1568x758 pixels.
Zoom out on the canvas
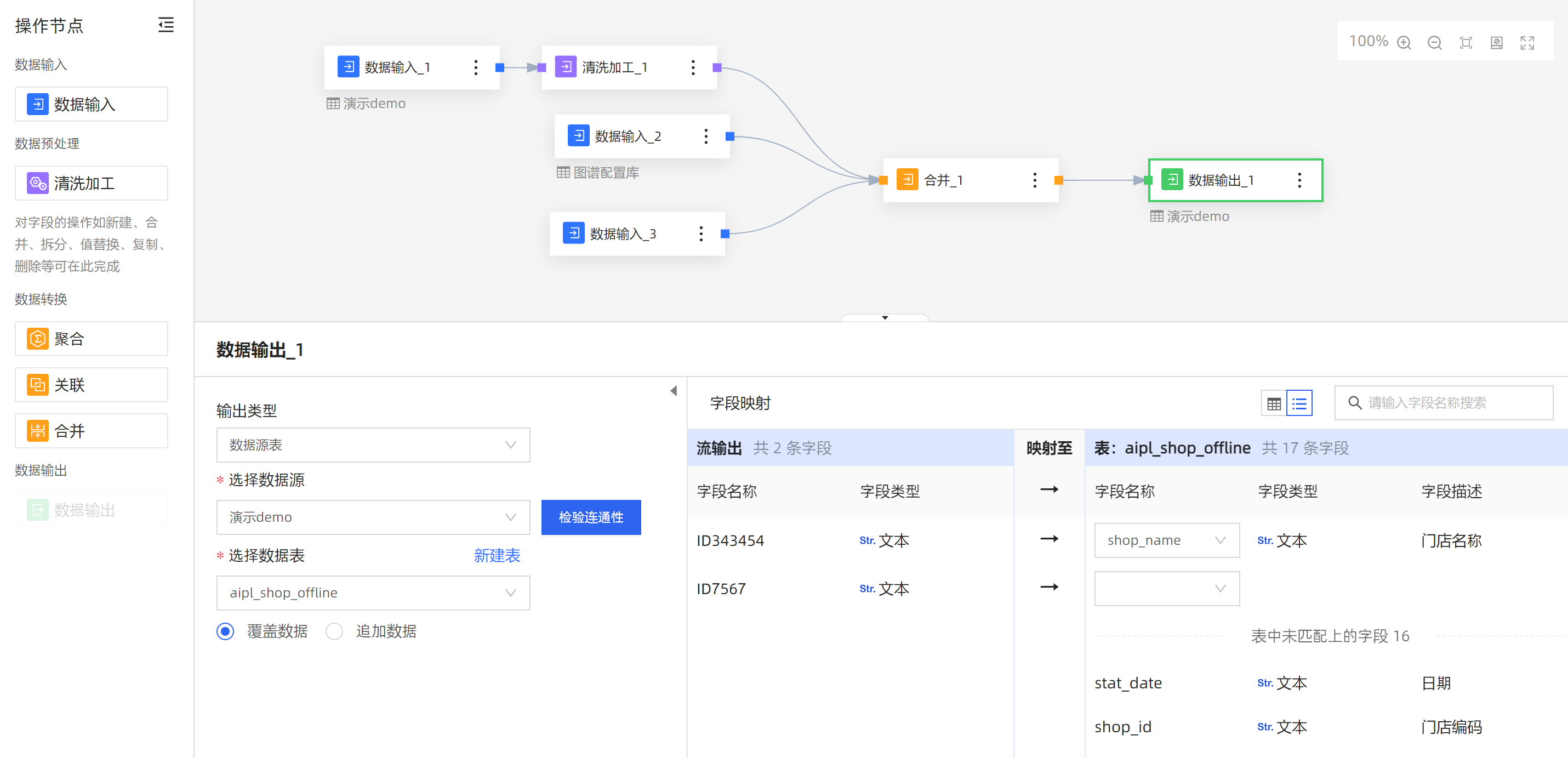click(1435, 43)
